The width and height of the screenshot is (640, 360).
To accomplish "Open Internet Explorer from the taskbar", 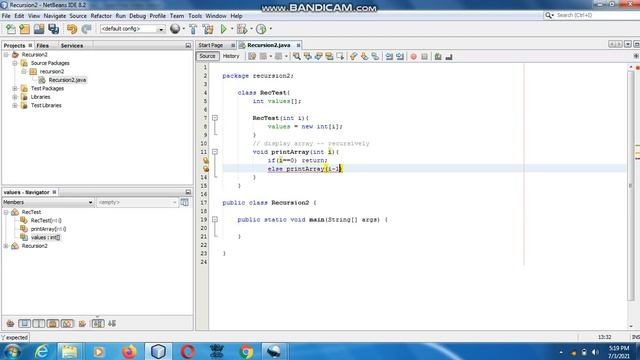I will [42, 351].
